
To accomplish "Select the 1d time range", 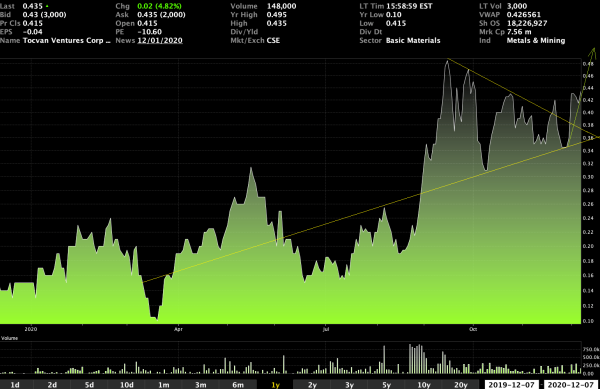I will tap(15, 384).
